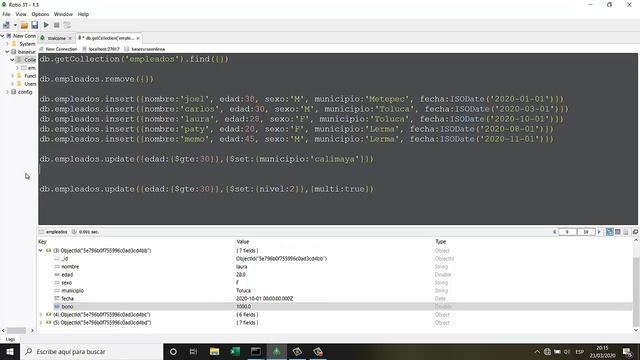Open the File menu
The image size is (640, 360).
pyautogui.click(x=7, y=14)
